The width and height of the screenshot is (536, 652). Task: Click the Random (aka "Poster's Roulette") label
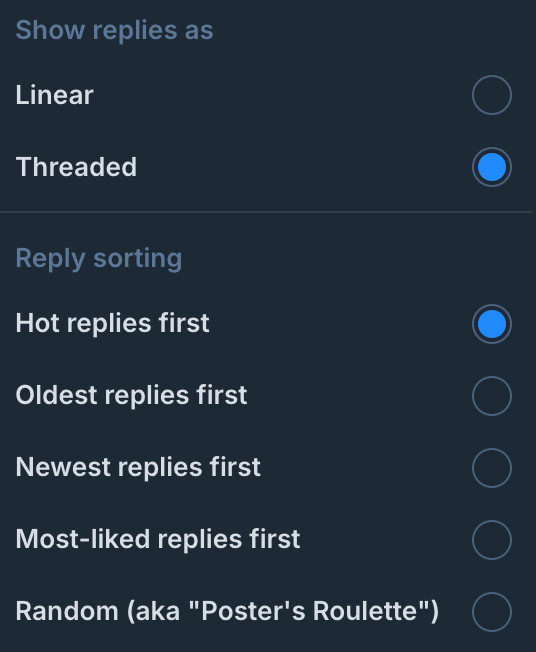tap(227, 611)
